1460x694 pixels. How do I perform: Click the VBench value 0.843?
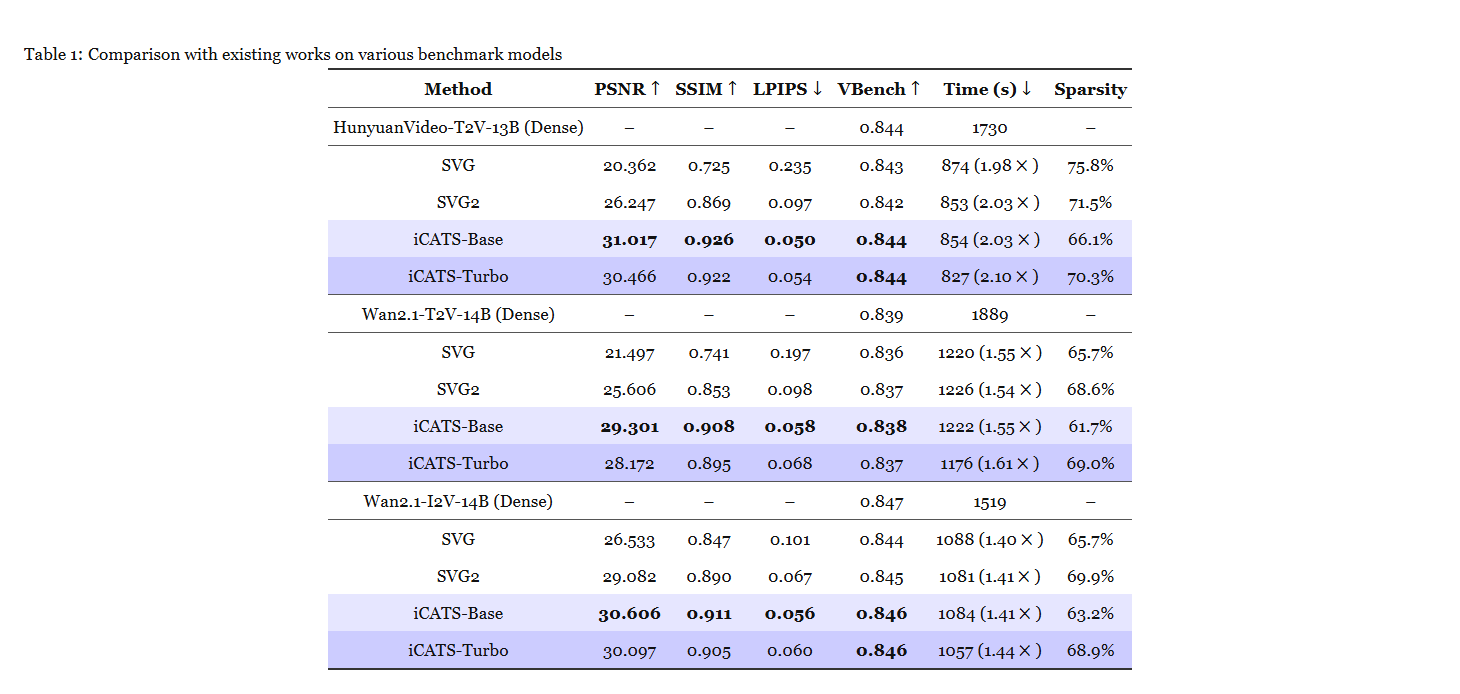[881, 166]
